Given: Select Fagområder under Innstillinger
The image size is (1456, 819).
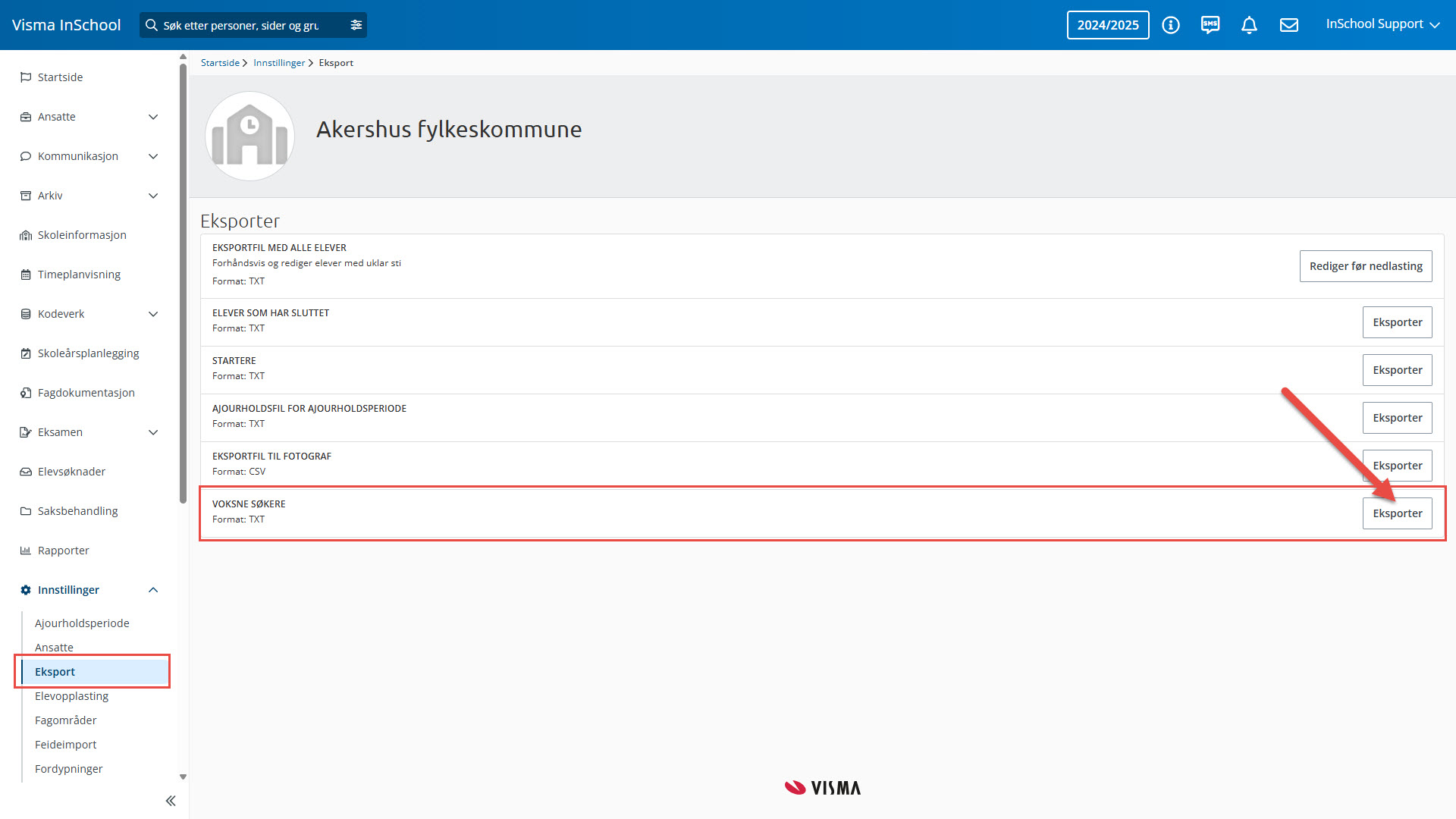Looking at the screenshot, I should (x=65, y=720).
